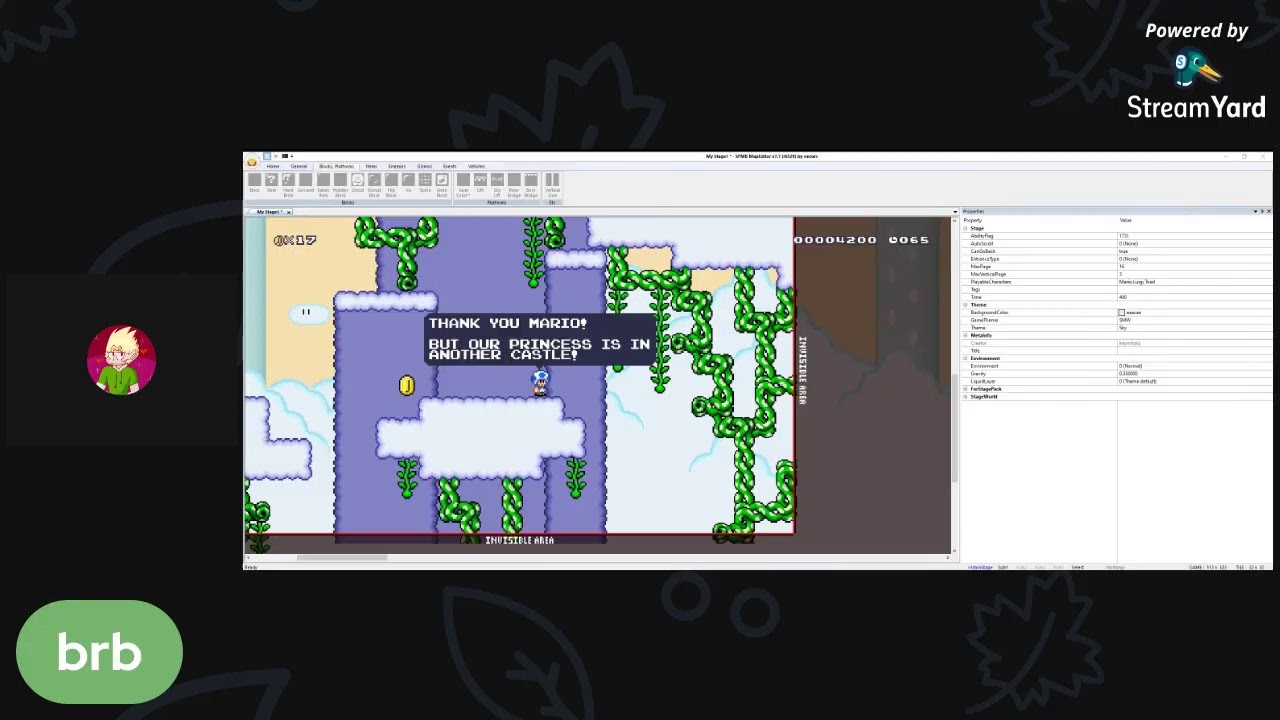Select the Cloud block tool
1280x720 pixels.
[358, 184]
